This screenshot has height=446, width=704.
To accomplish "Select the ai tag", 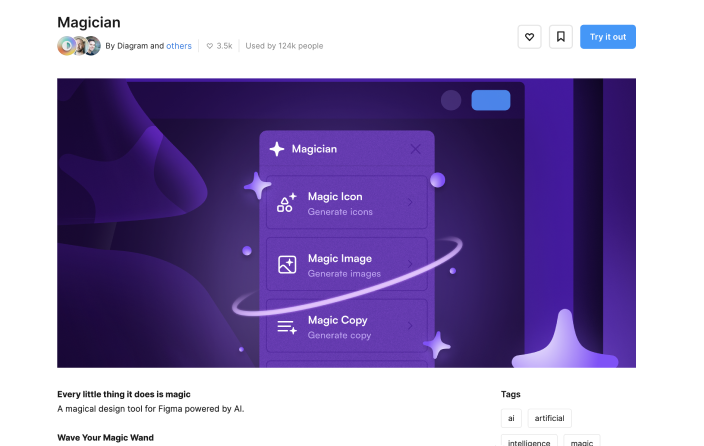I will point(511,418).
